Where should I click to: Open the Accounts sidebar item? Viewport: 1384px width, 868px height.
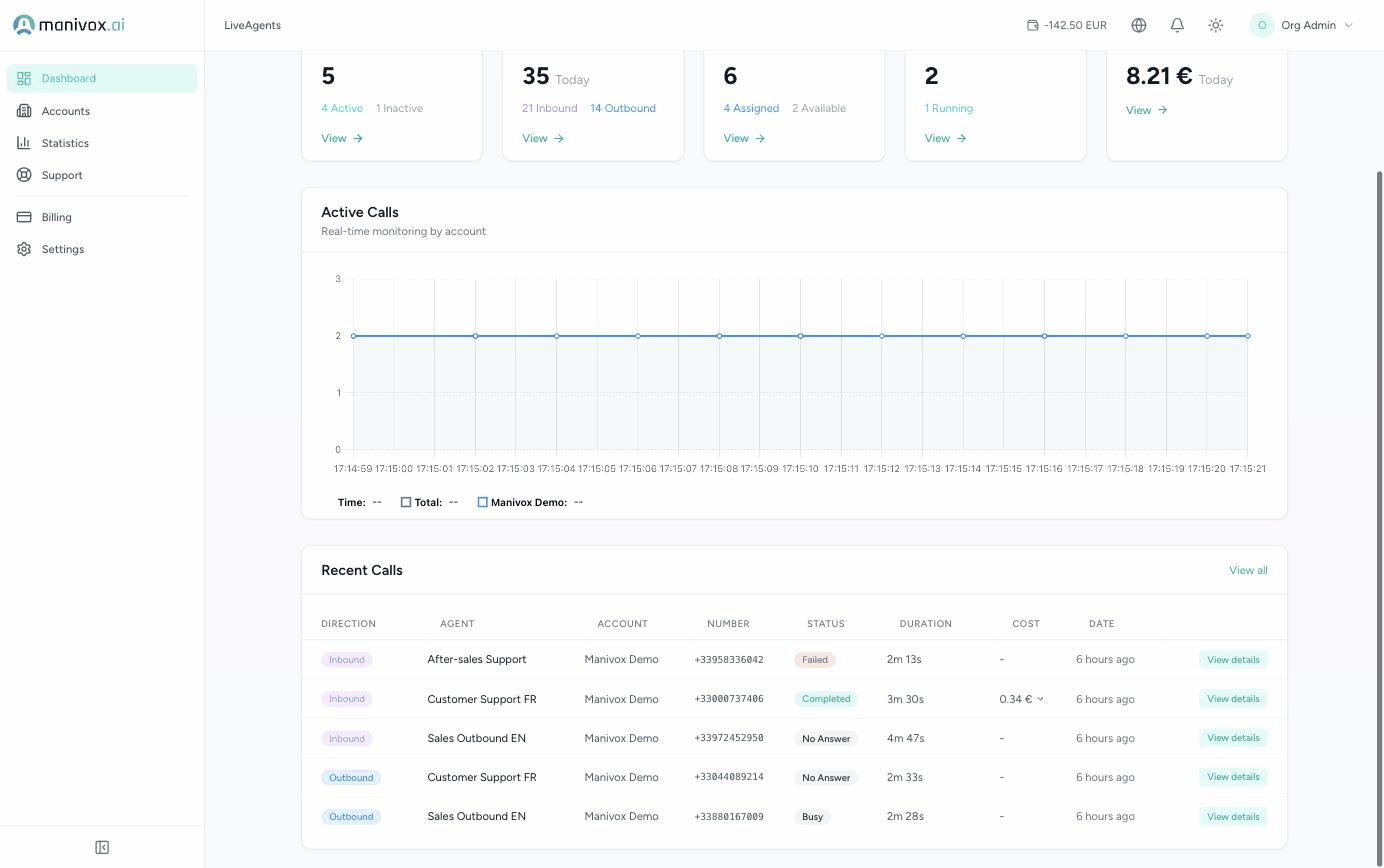(102, 111)
